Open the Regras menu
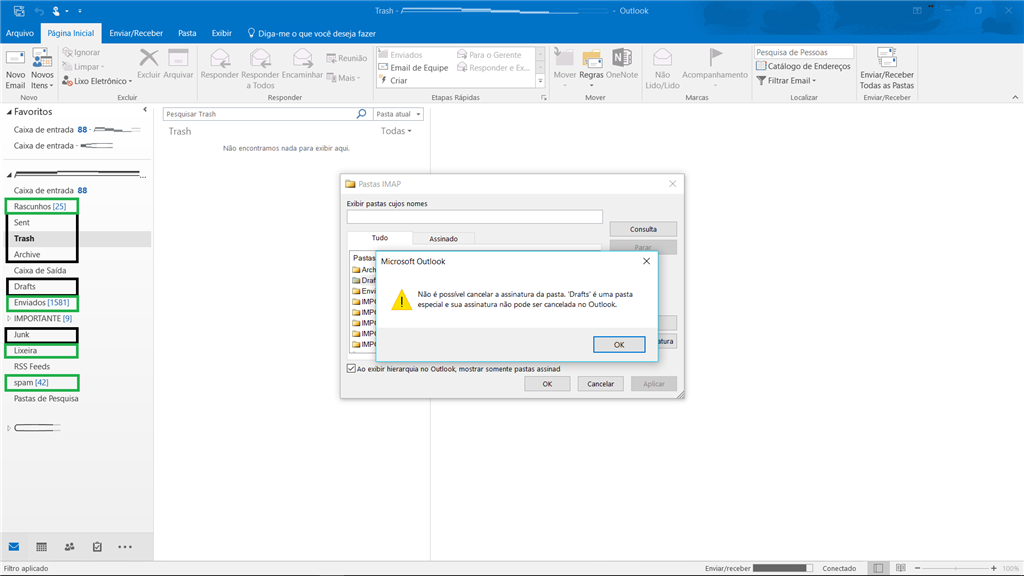The width and height of the screenshot is (1024, 576). point(592,69)
